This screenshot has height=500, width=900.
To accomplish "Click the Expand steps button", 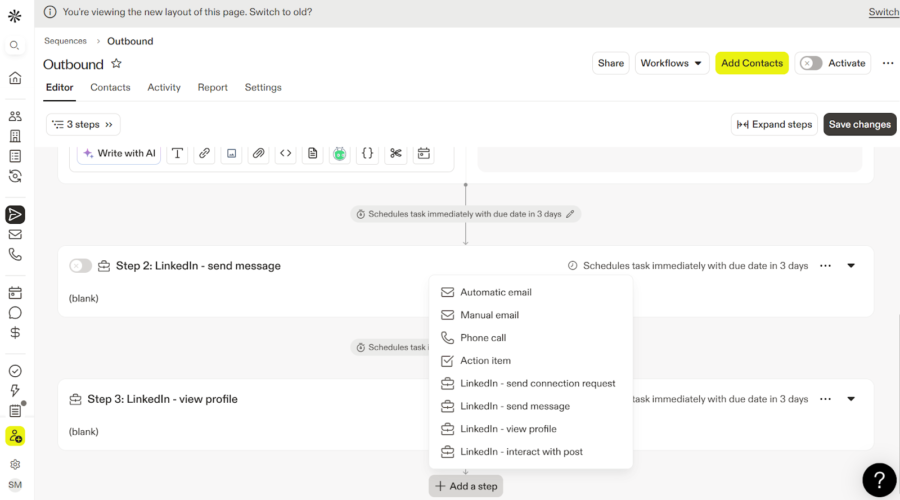I will pyautogui.click(x=774, y=125).
